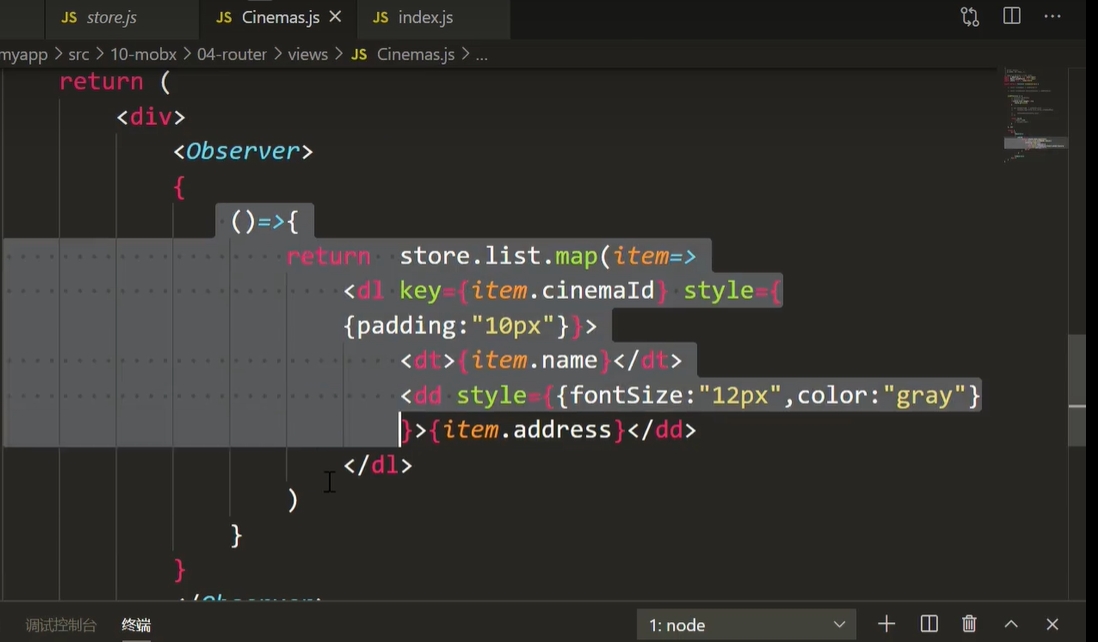Close the Cinemas.js tab
The width and height of the screenshot is (1098, 642).
(x=335, y=17)
